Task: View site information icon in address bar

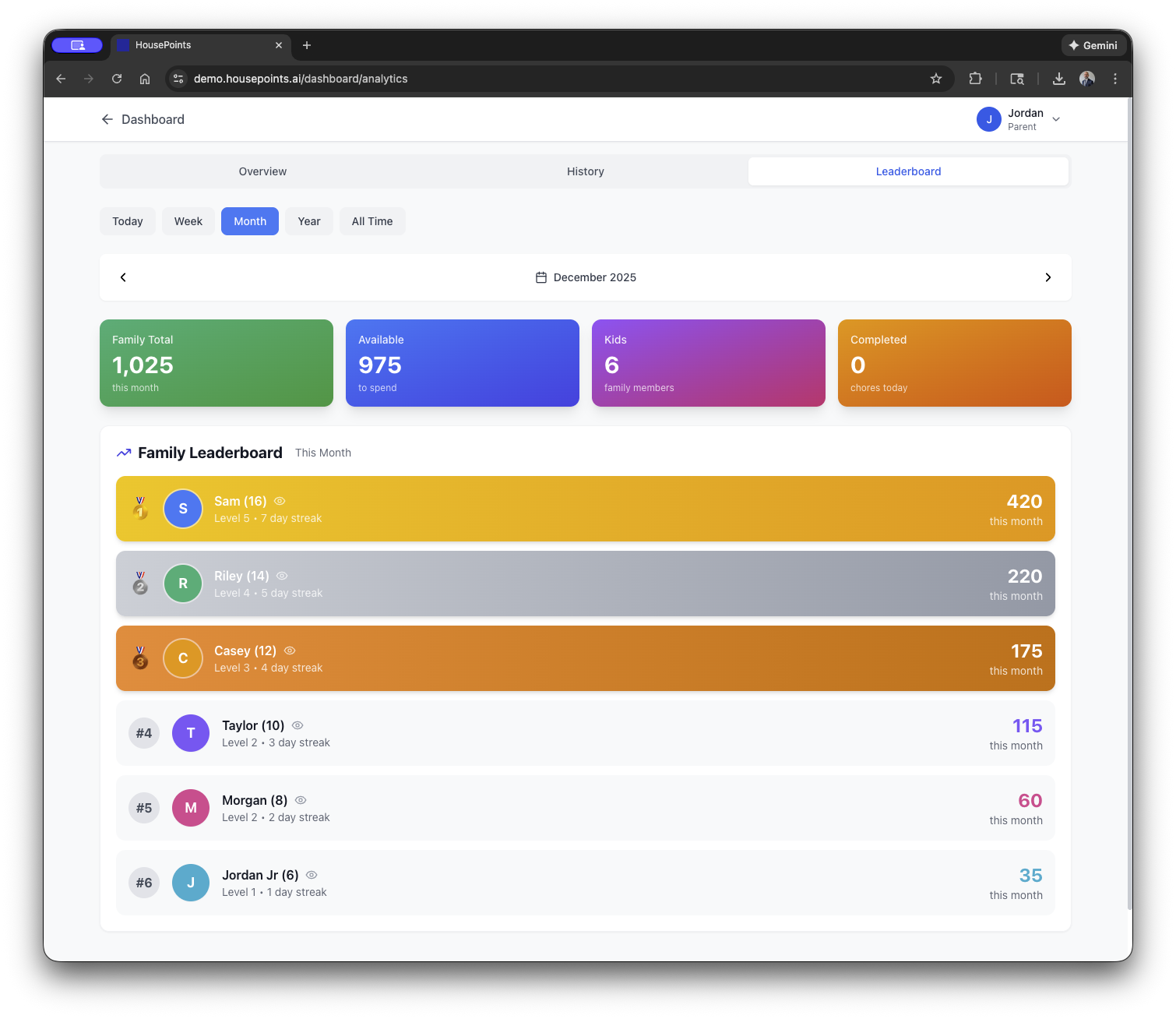Action: (x=178, y=79)
